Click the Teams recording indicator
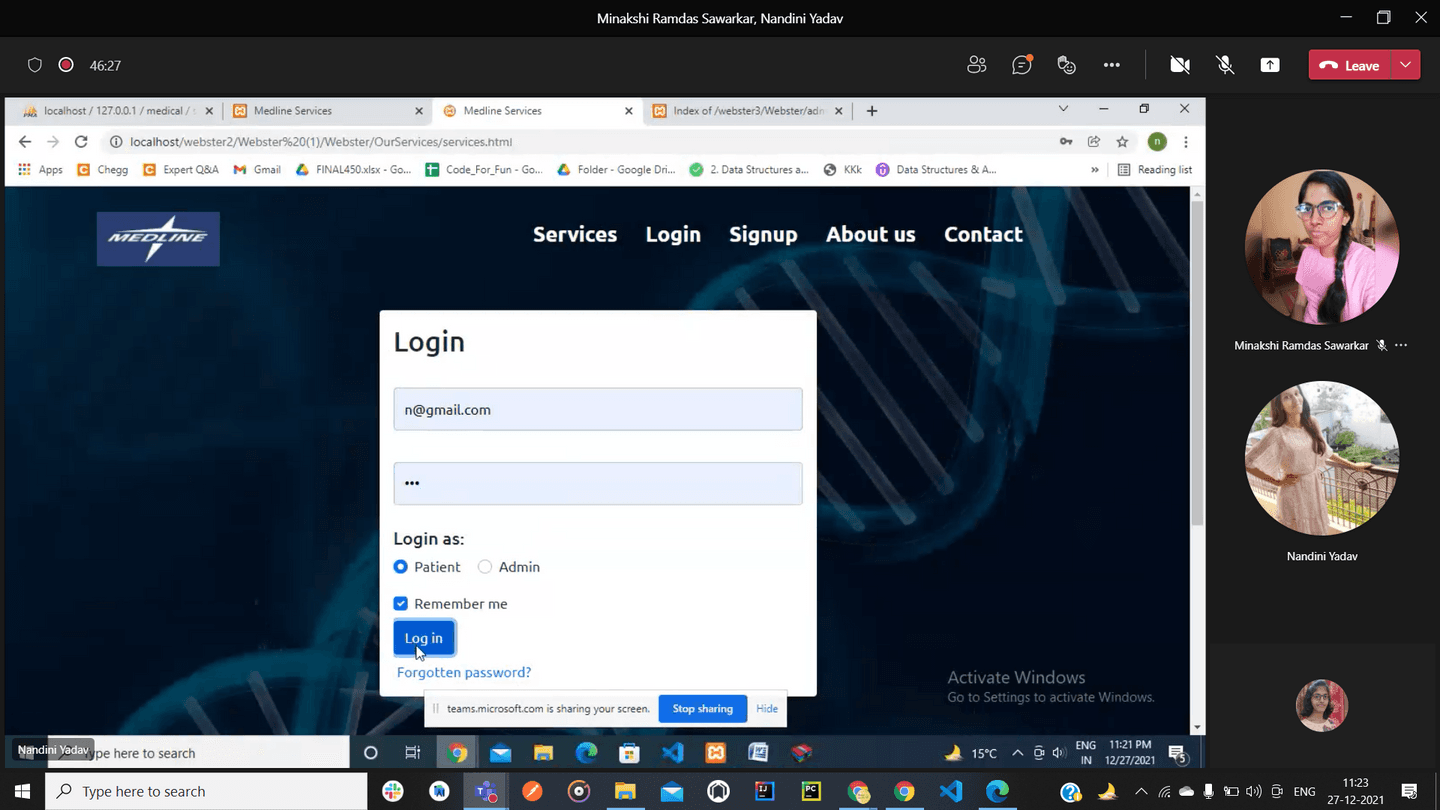1440x810 pixels. (66, 65)
